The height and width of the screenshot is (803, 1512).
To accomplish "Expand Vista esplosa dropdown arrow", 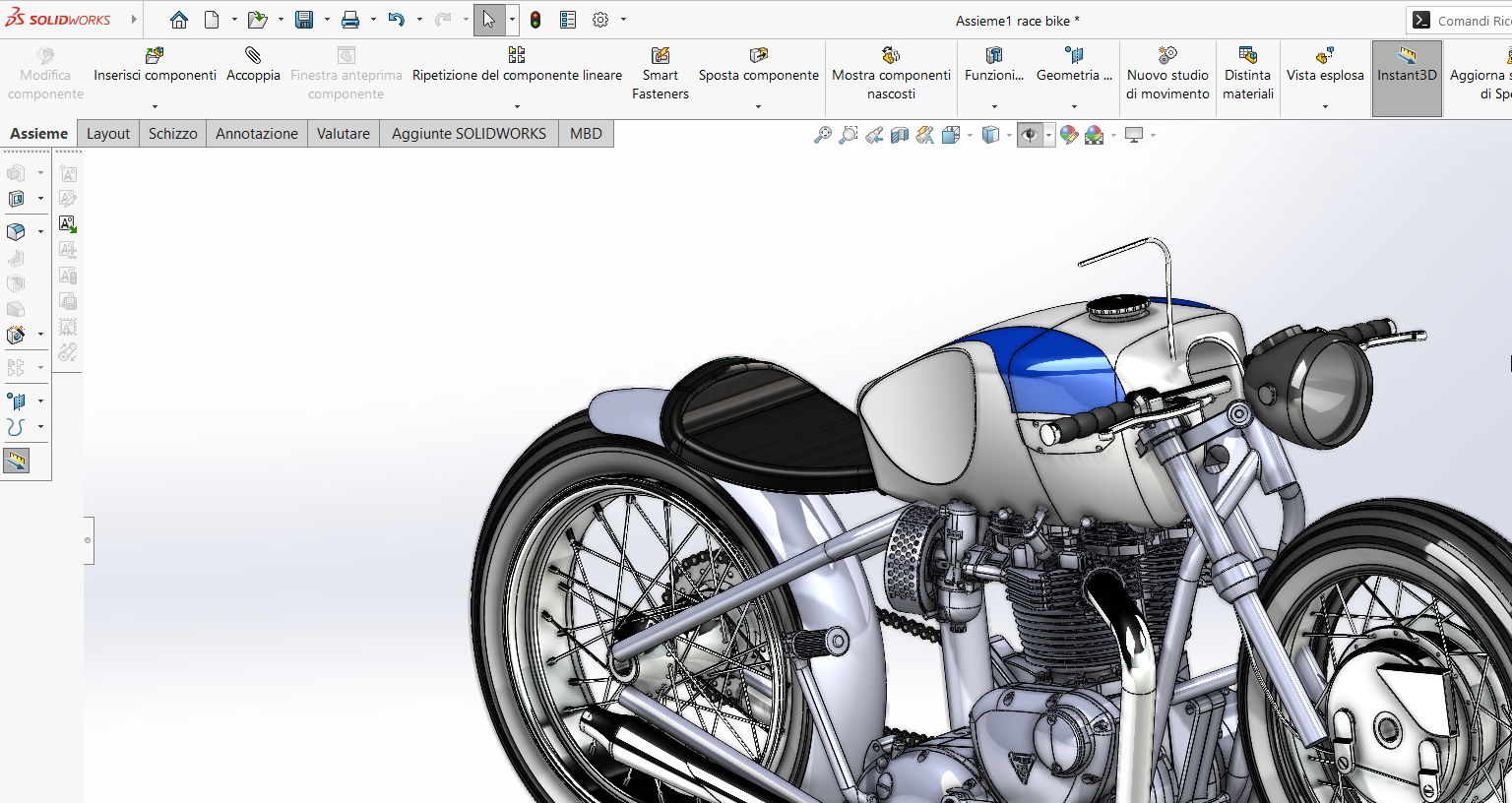I will (x=1325, y=106).
